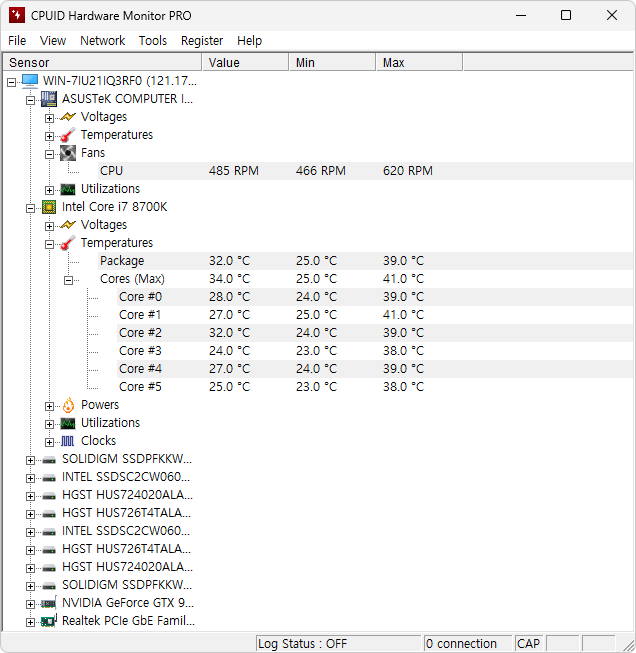Click the CAP indicator in status bar
636x653 pixels.
(x=529, y=643)
